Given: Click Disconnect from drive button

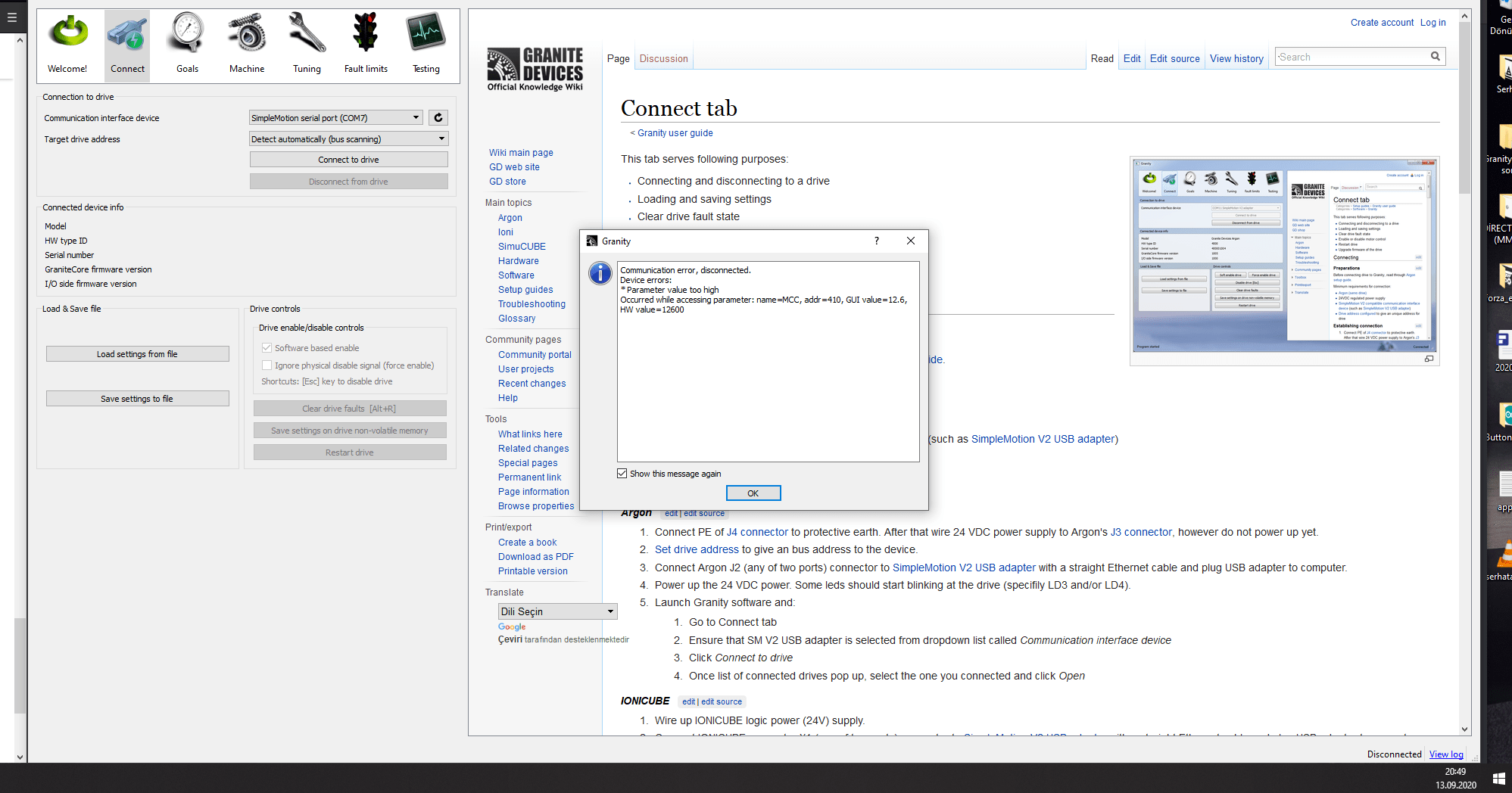Looking at the screenshot, I should click(349, 182).
